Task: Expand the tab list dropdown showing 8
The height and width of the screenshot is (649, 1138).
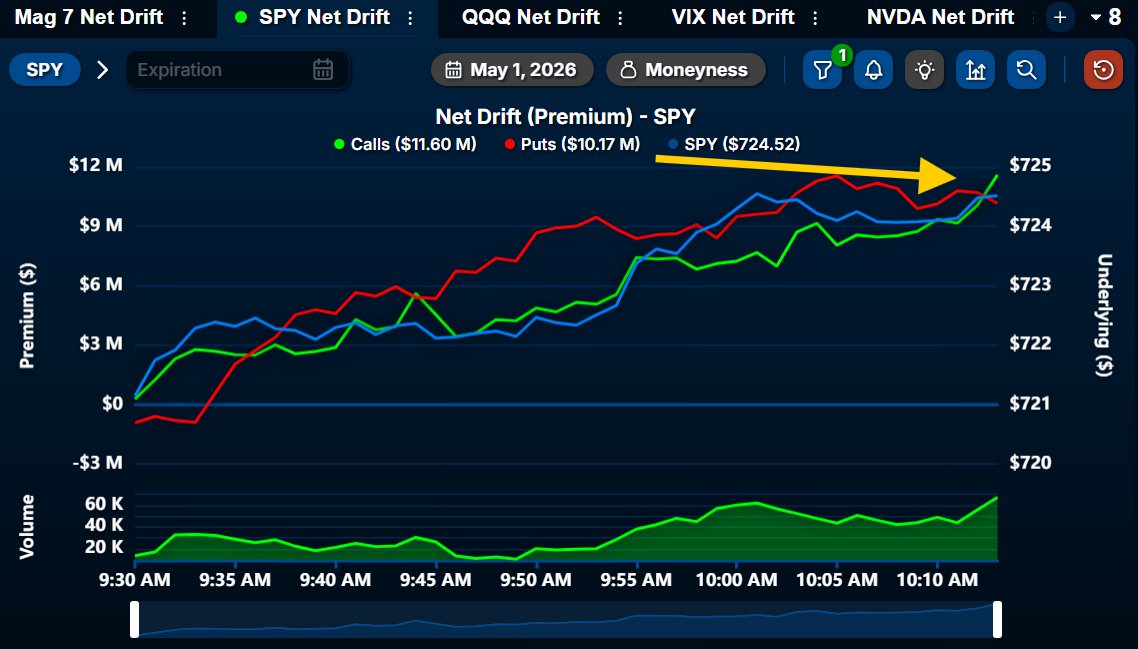Action: point(1106,17)
